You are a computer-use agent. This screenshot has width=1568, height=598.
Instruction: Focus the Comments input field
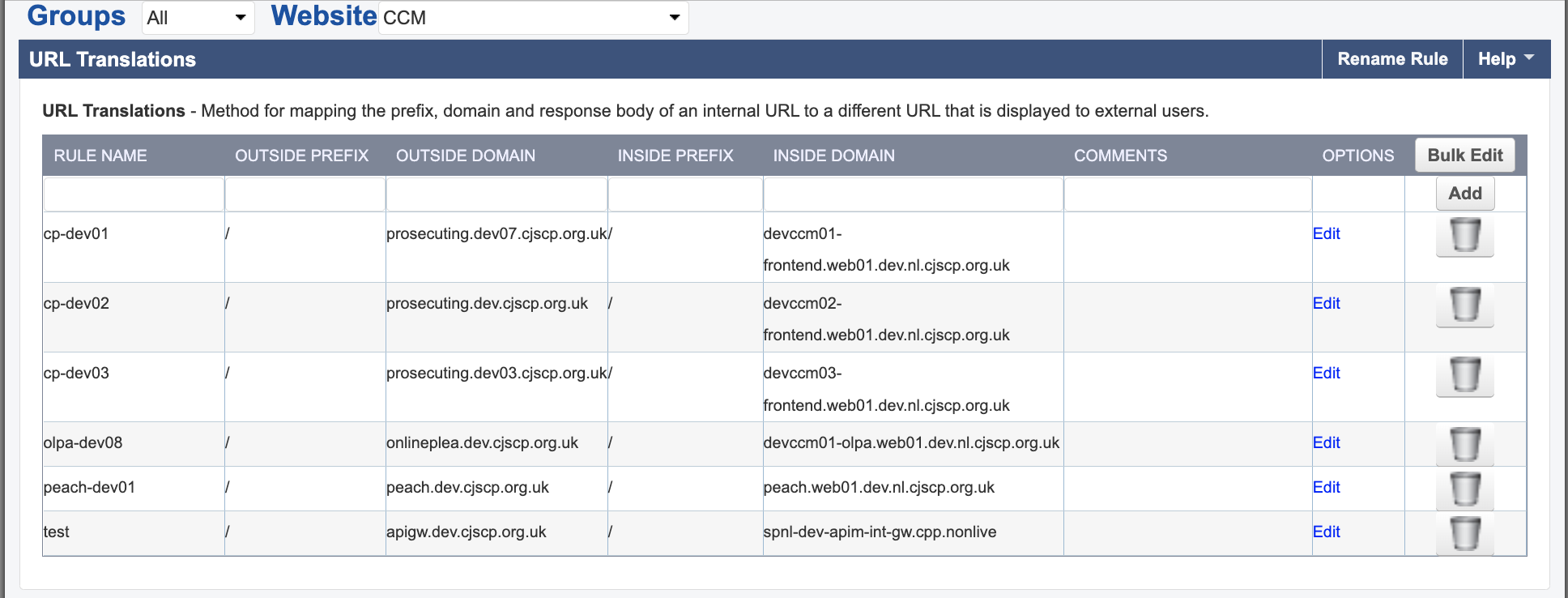click(1187, 194)
